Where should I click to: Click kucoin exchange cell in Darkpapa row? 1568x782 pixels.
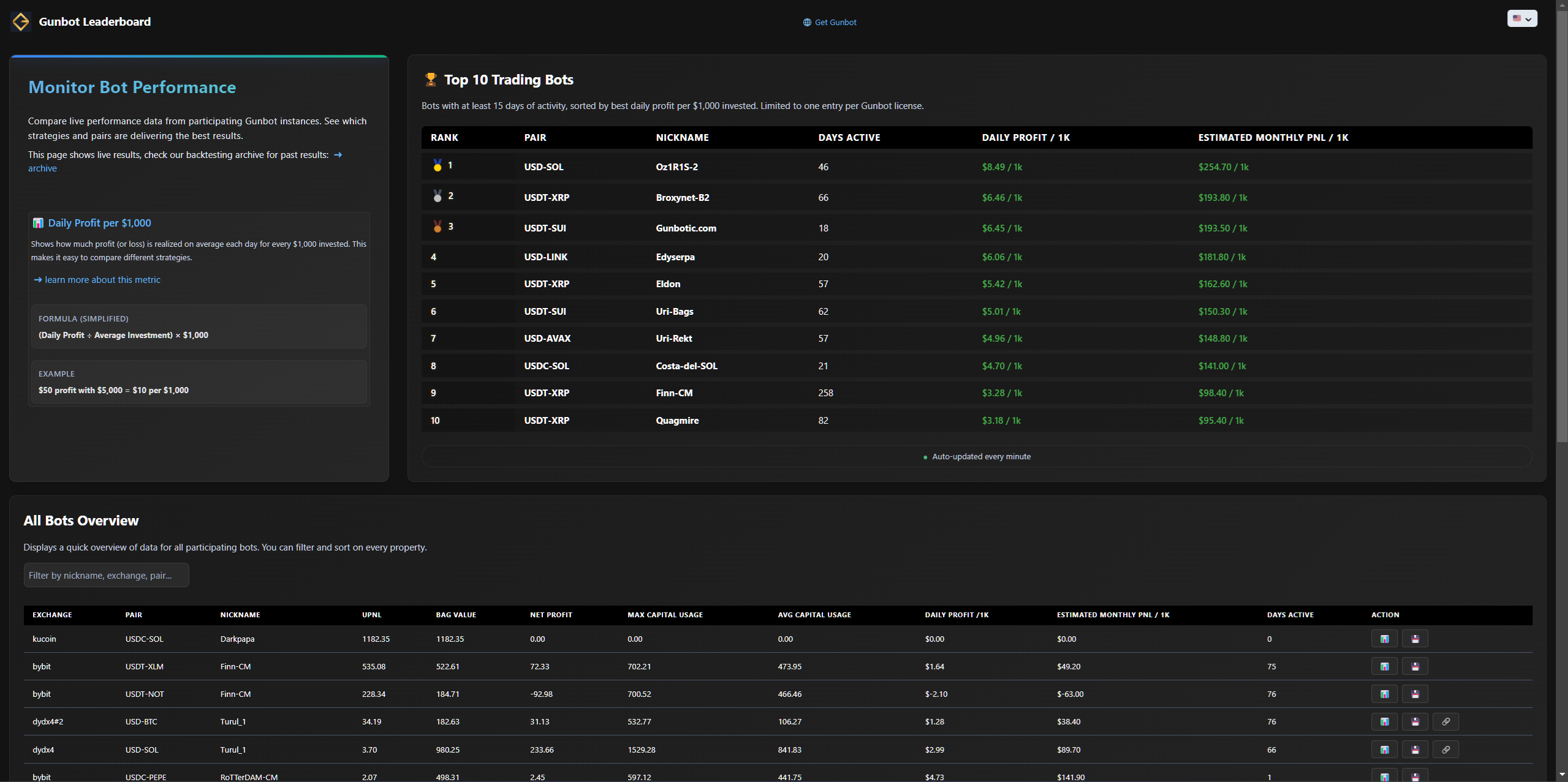pyautogui.click(x=44, y=639)
